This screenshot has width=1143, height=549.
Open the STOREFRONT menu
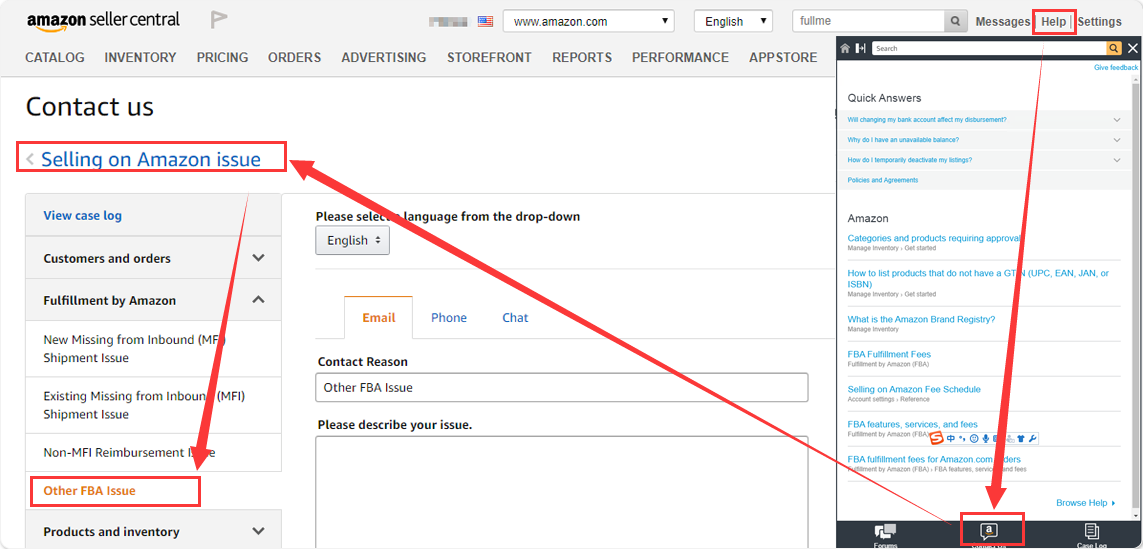click(489, 58)
